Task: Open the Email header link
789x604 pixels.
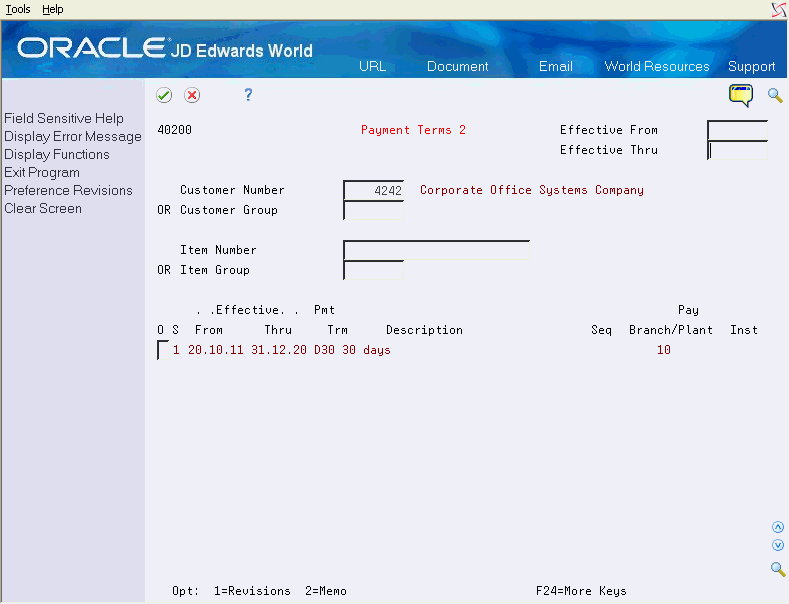Action: (x=556, y=66)
